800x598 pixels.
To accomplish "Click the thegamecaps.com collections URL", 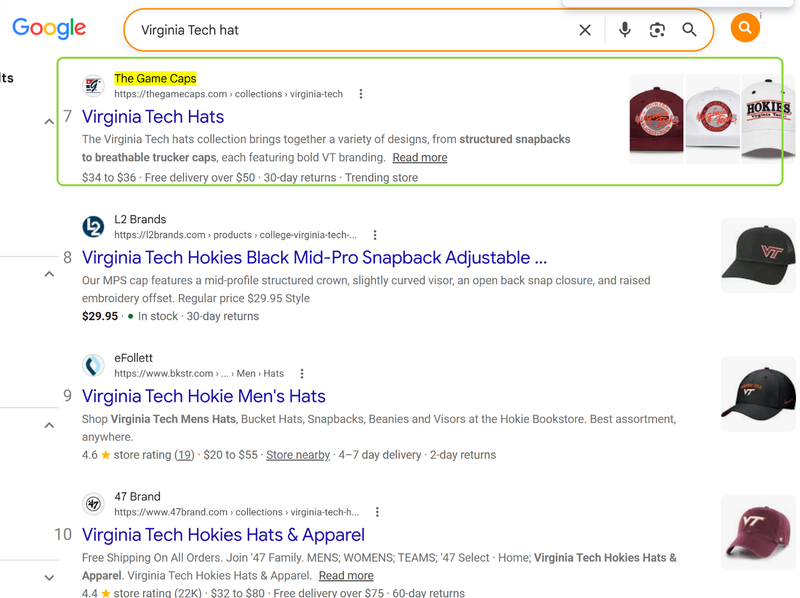I will [229, 94].
